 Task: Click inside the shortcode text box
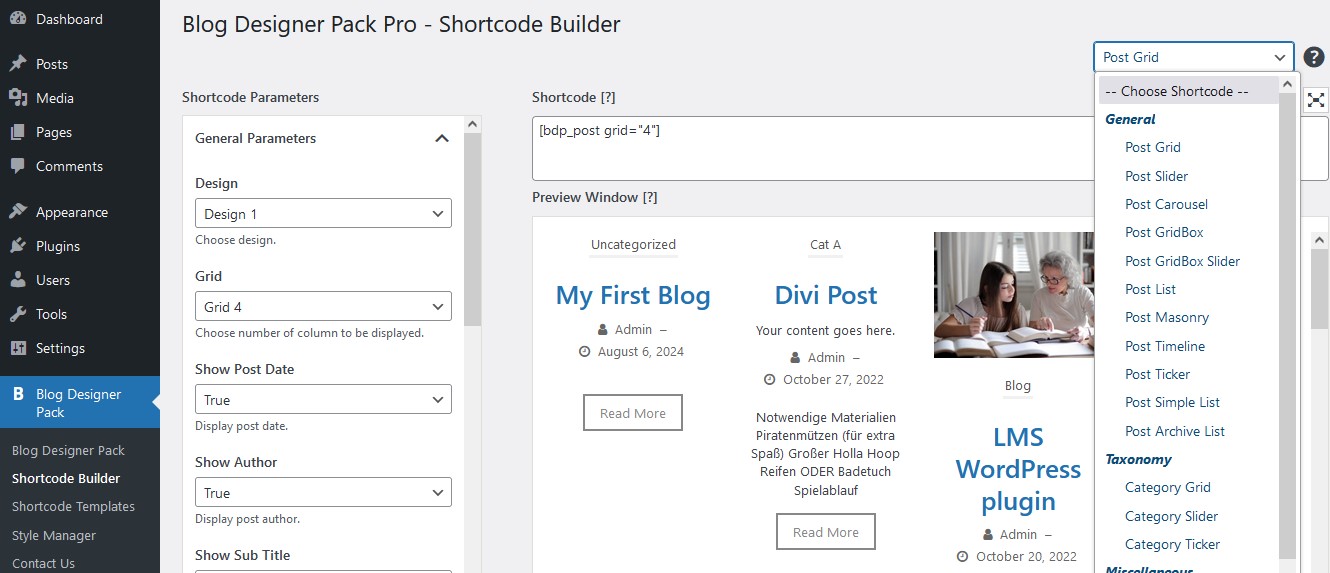(810, 148)
